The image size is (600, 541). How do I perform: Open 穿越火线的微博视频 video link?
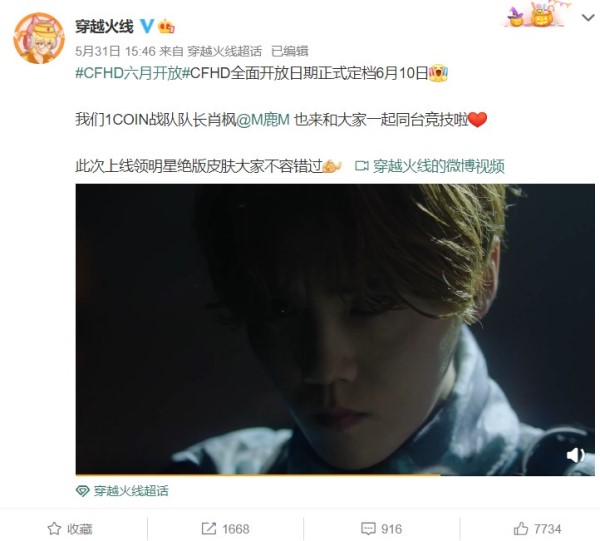click(439, 166)
